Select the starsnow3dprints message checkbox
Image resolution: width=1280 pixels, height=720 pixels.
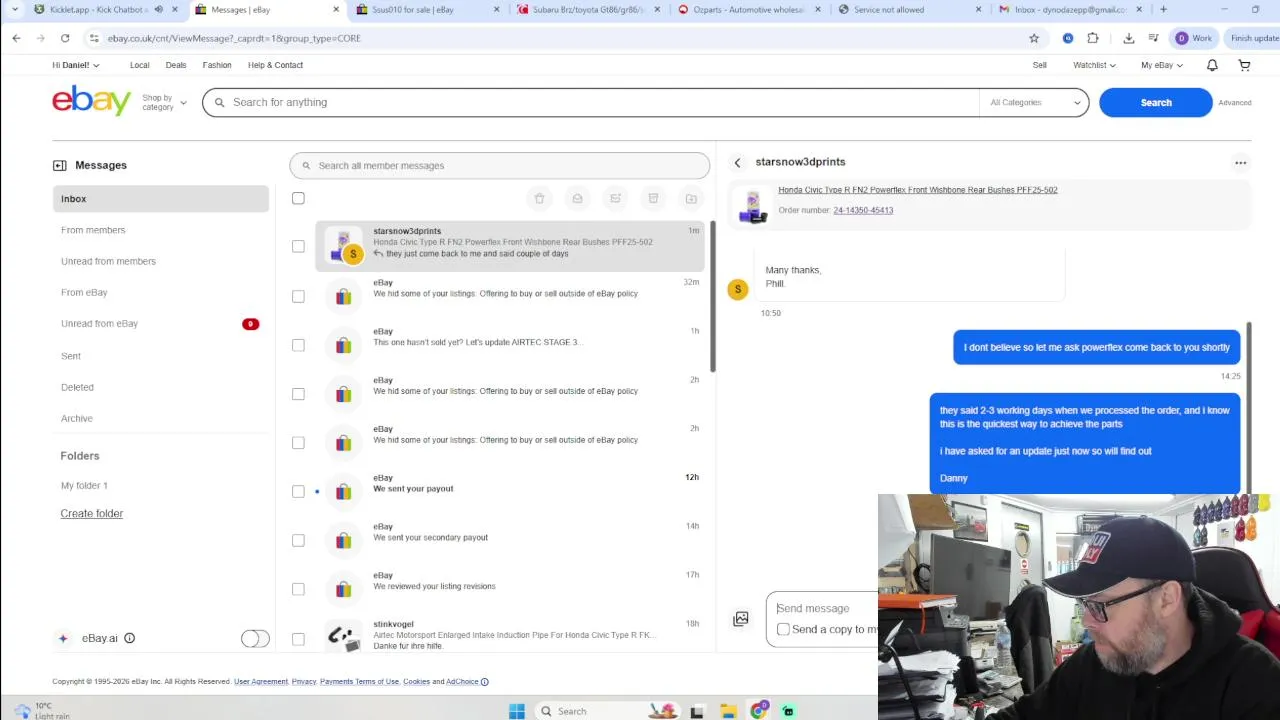click(298, 246)
